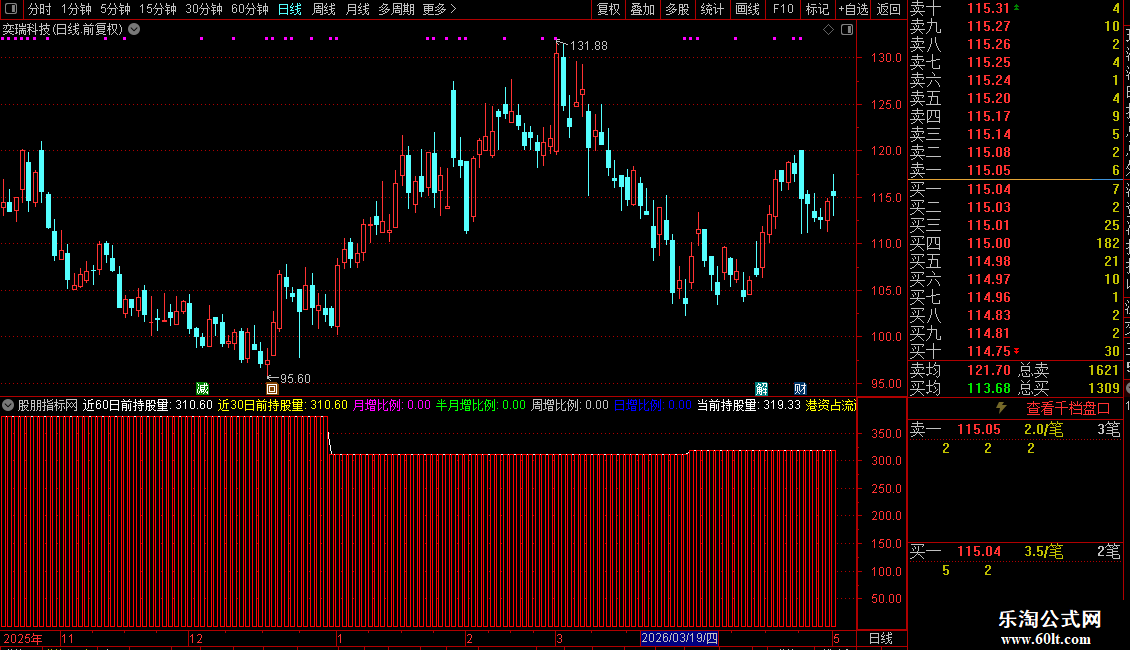The width and height of the screenshot is (1130, 650).
Task: Expand dropdown next to 奕瑞科技 title
Action: click(x=134, y=30)
